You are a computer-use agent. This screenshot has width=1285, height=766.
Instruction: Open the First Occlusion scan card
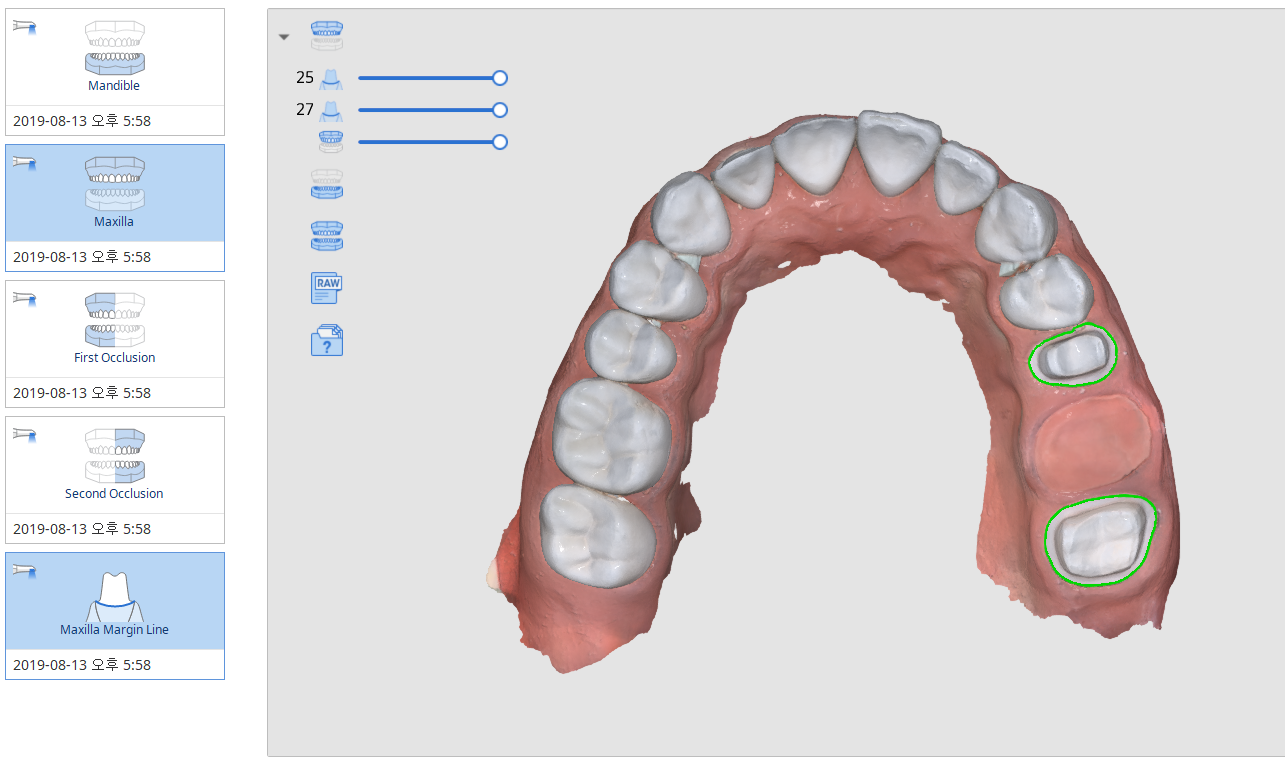115,344
